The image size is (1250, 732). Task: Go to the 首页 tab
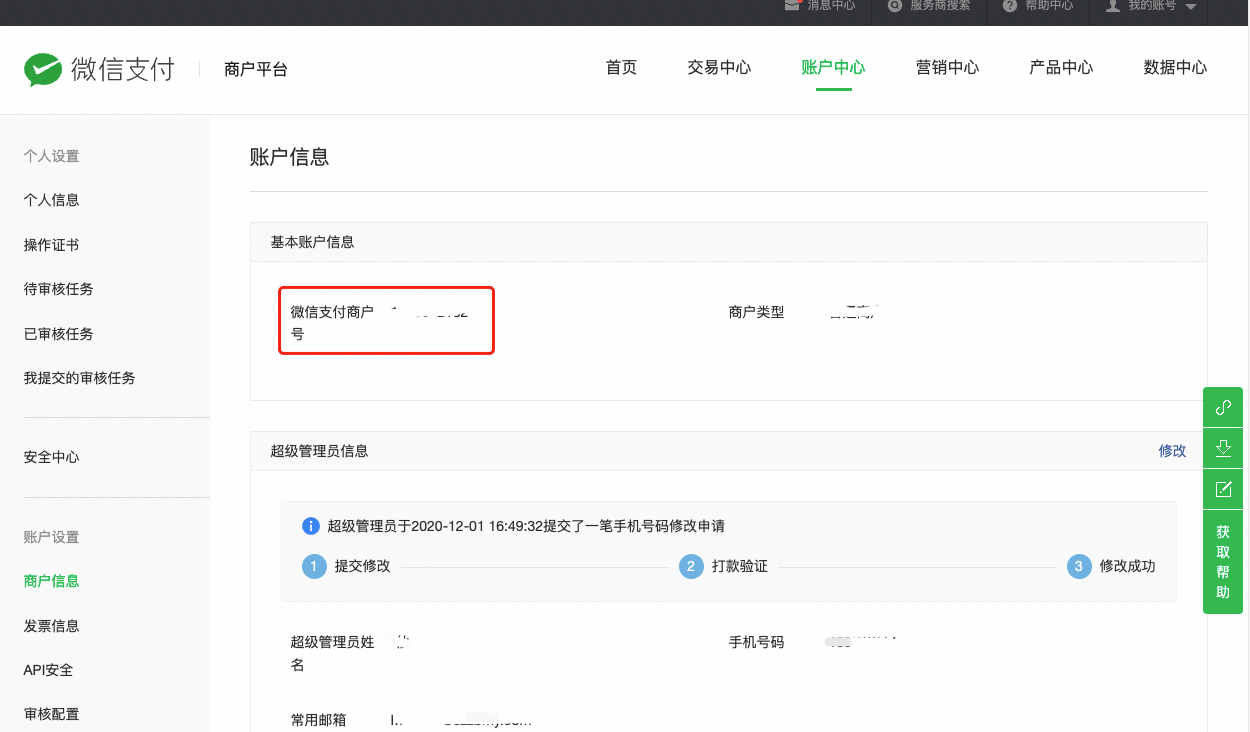pos(621,68)
